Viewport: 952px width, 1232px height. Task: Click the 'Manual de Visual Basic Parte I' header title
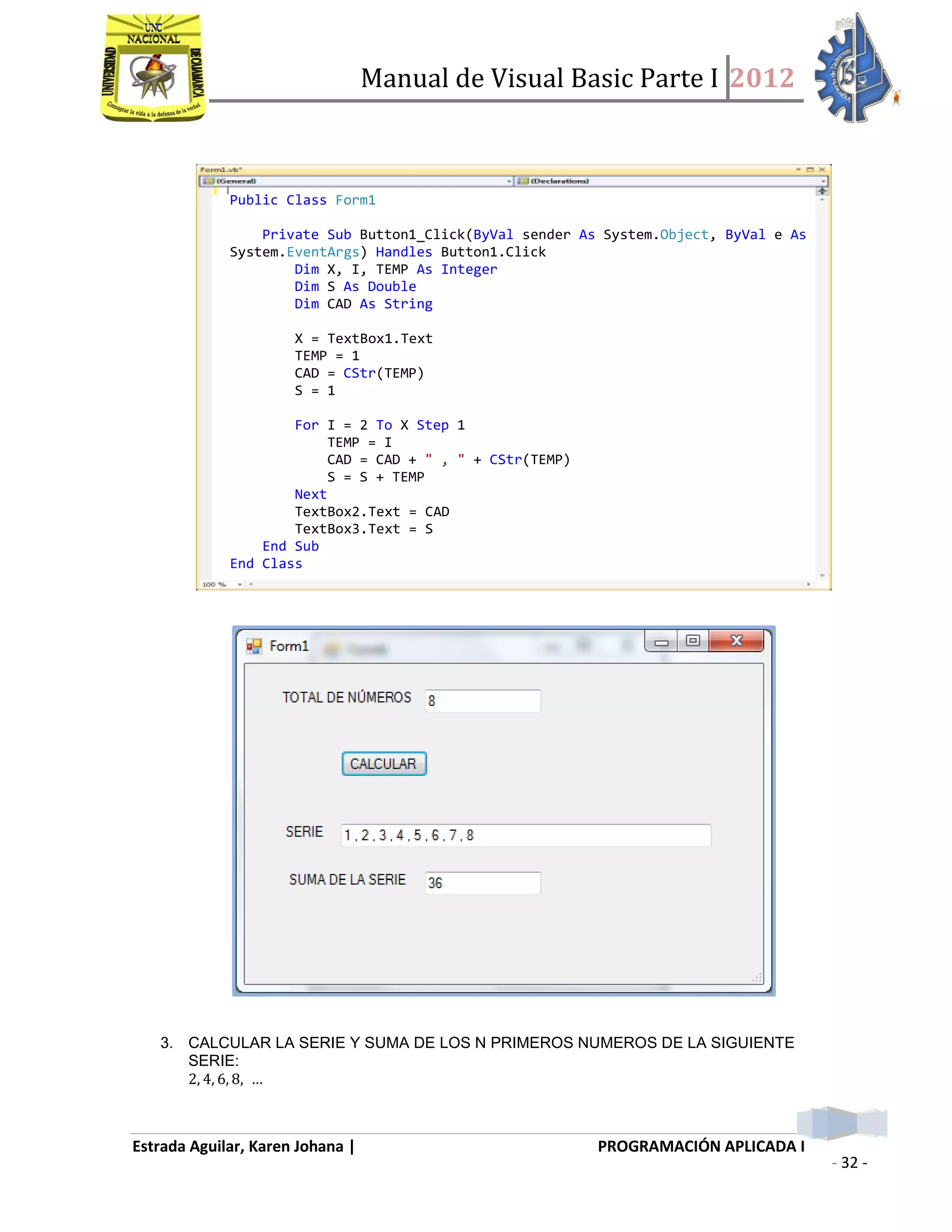540,78
